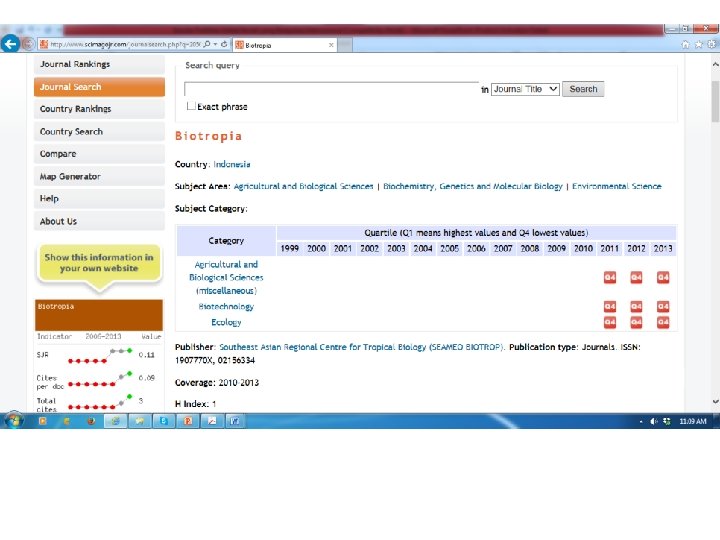Click the volume speaker tray icon
The image size is (720, 540).
(654, 421)
